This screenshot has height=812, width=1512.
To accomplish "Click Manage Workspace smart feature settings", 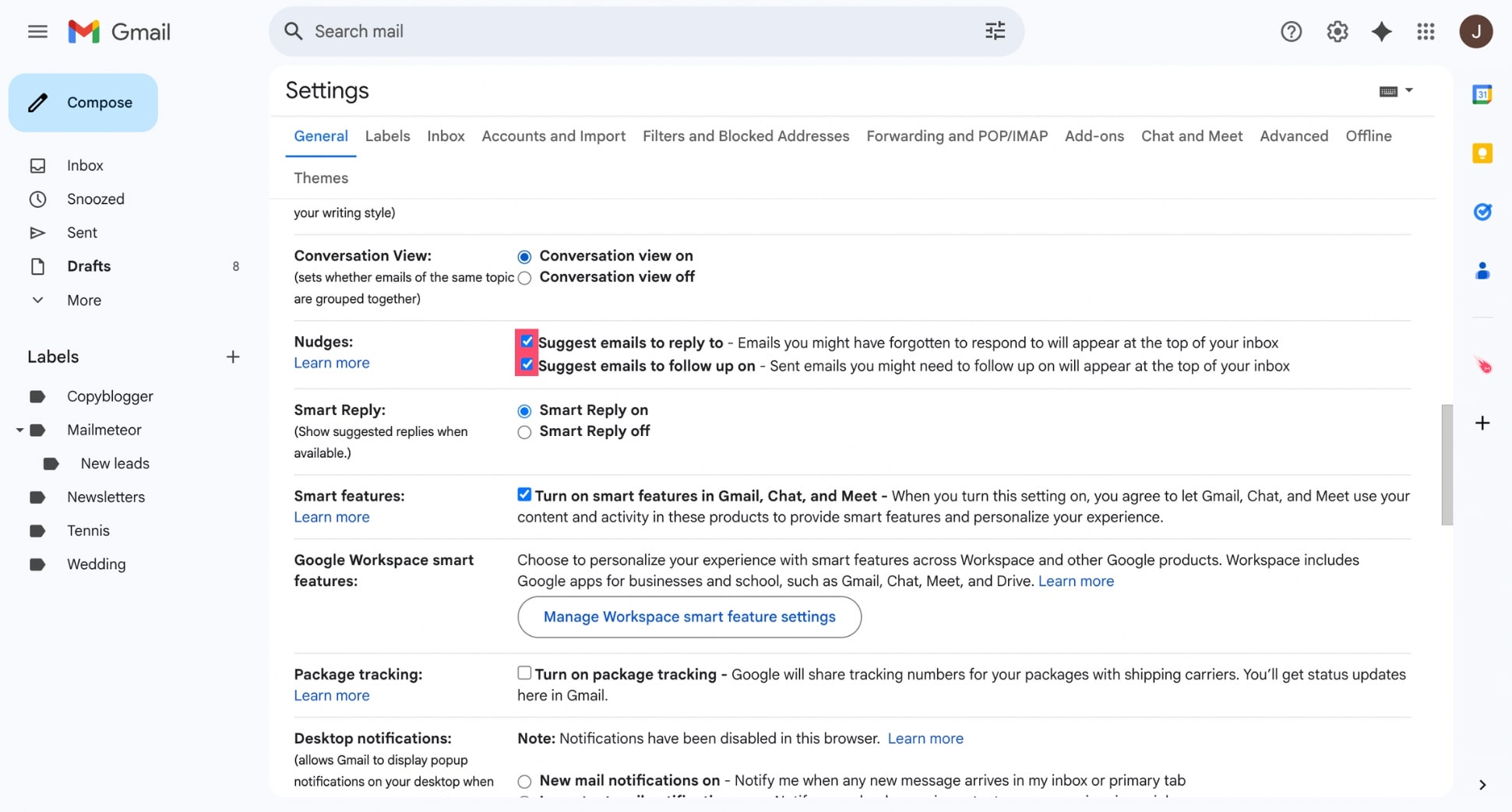I will click(x=689, y=617).
